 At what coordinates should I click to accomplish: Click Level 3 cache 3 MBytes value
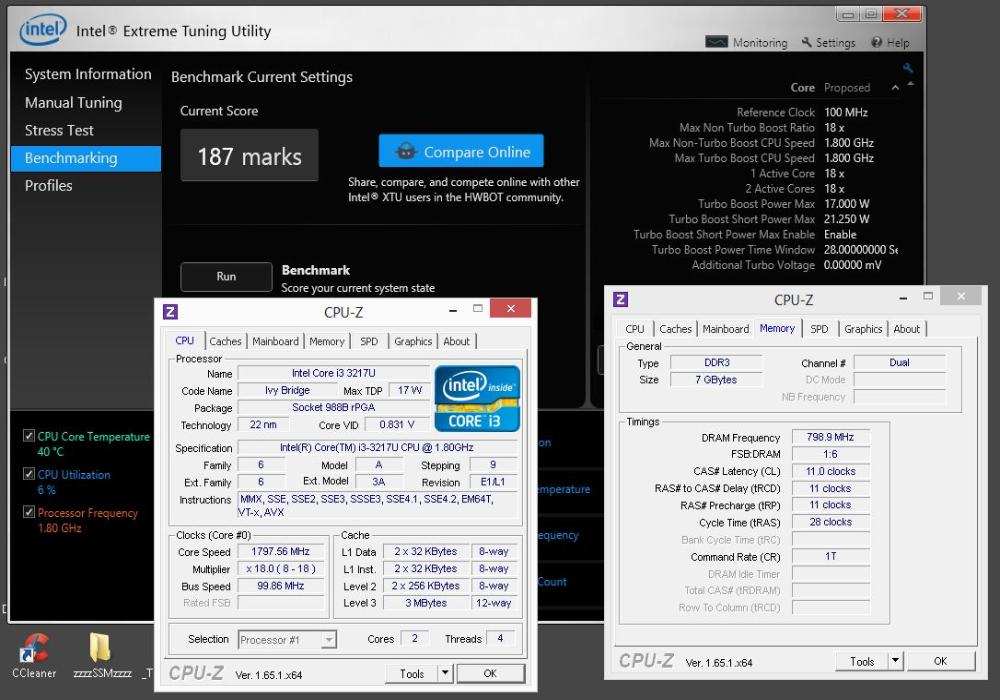click(426, 603)
